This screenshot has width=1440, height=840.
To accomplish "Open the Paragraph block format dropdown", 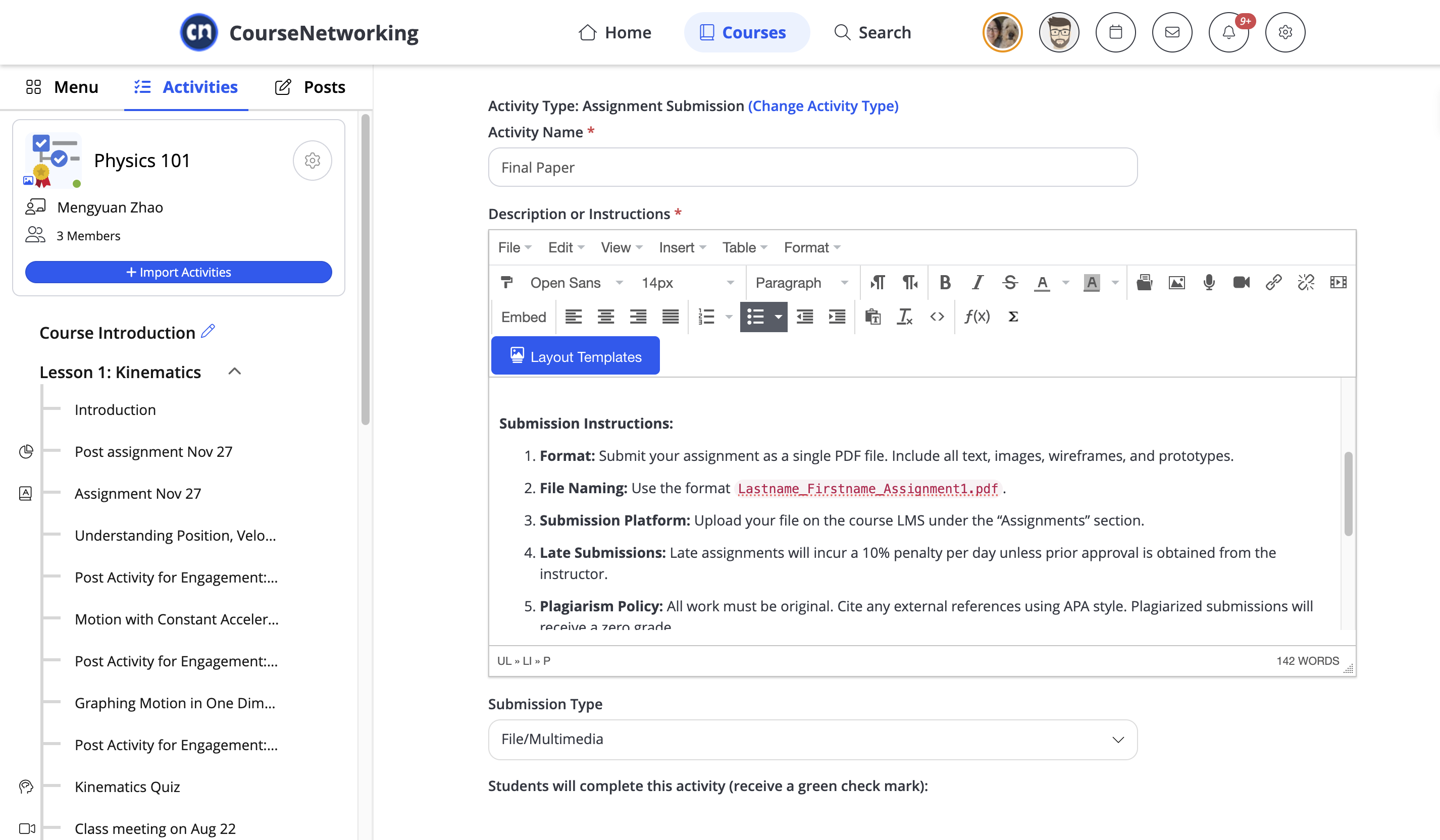I will point(801,282).
